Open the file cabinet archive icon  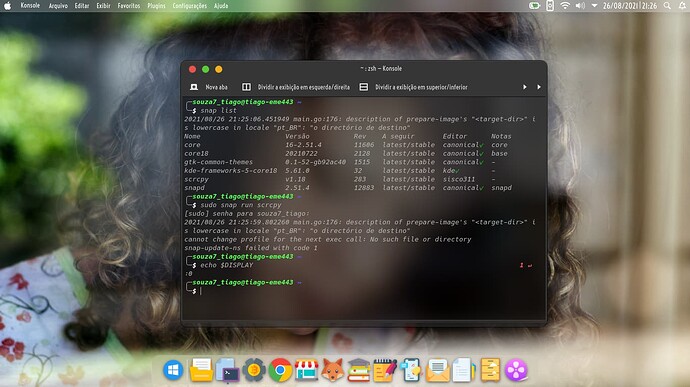490,370
